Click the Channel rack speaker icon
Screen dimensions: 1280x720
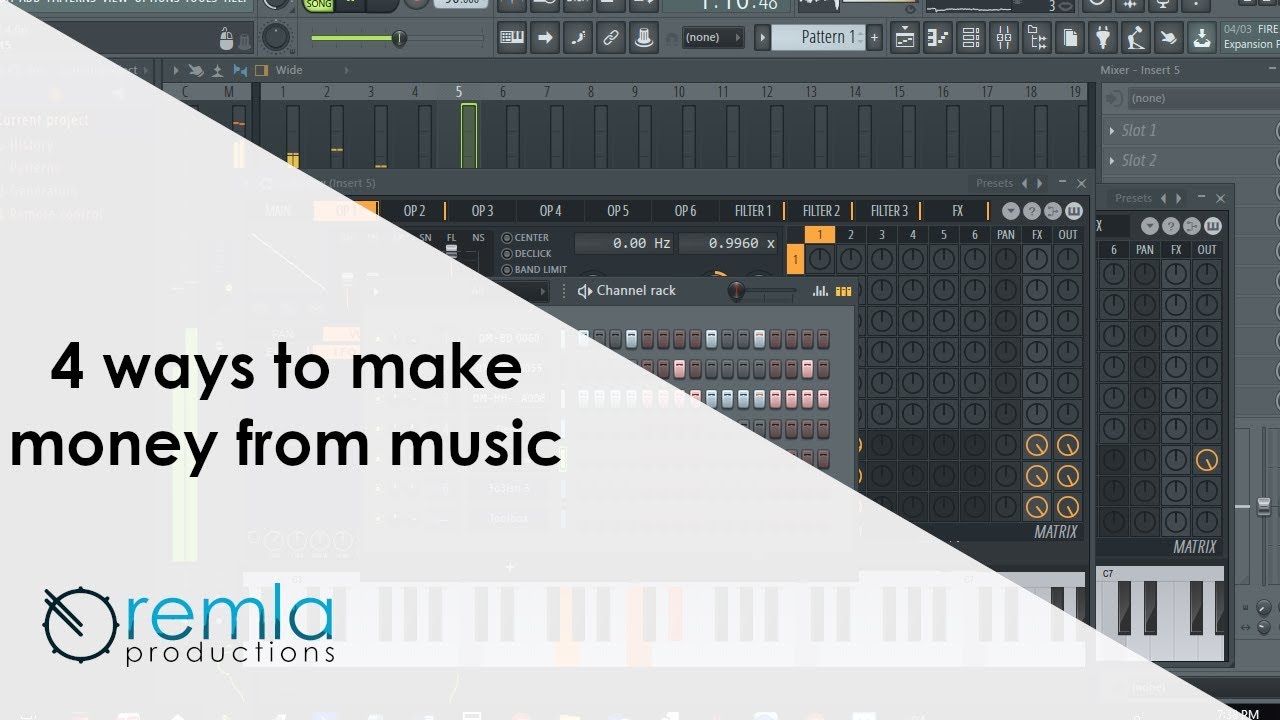(x=585, y=291)
